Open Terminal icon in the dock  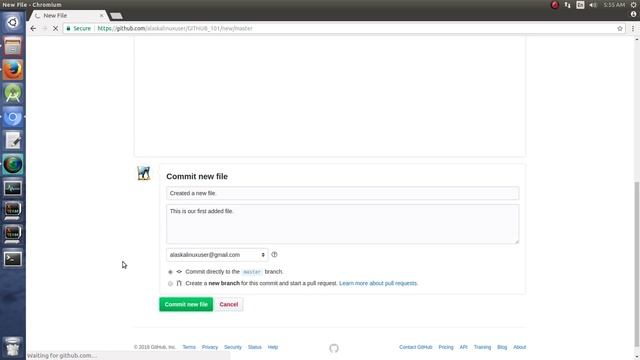(13, 259)
